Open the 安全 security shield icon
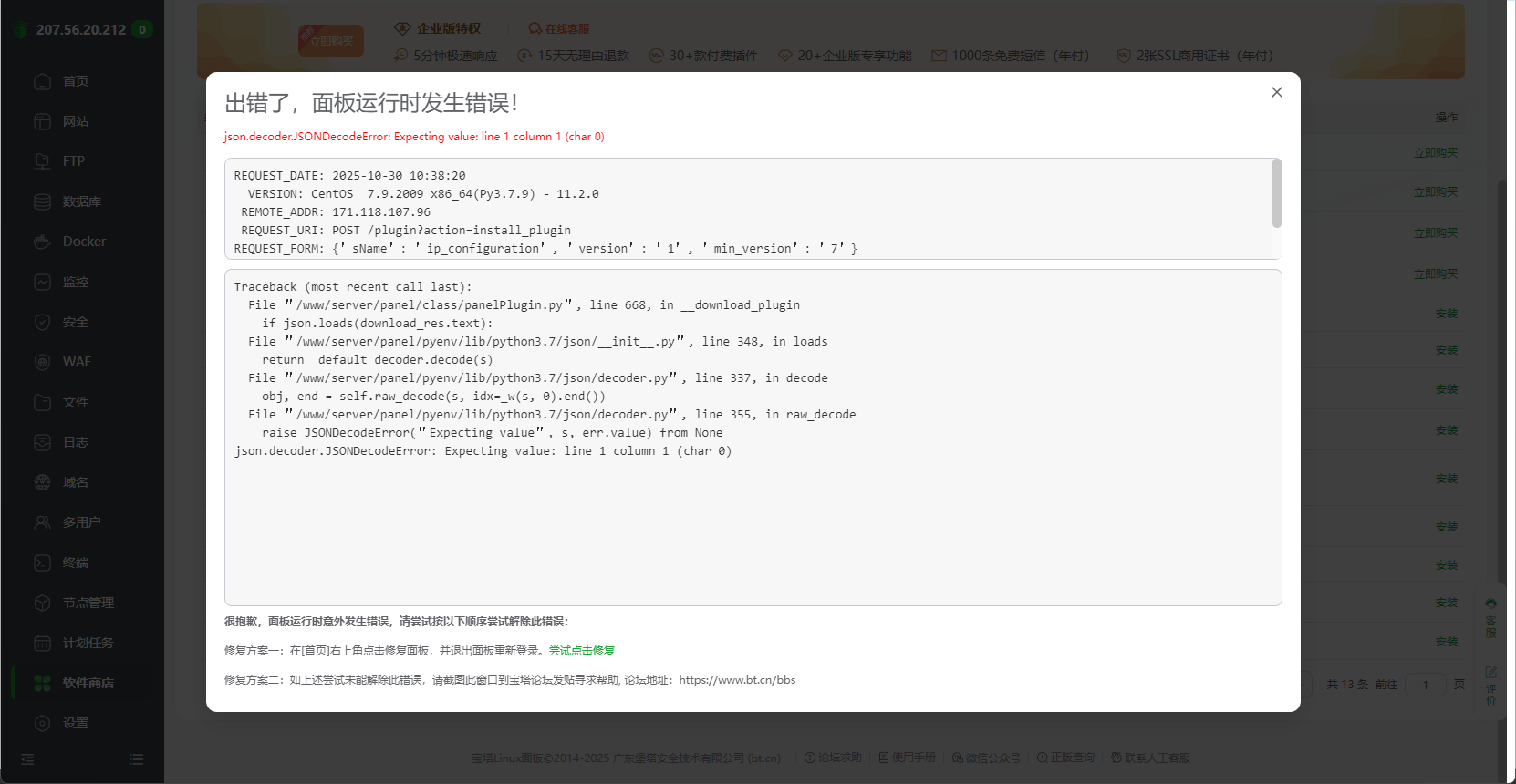Viewport: 1516px width, 784px height. pos(42,322)
